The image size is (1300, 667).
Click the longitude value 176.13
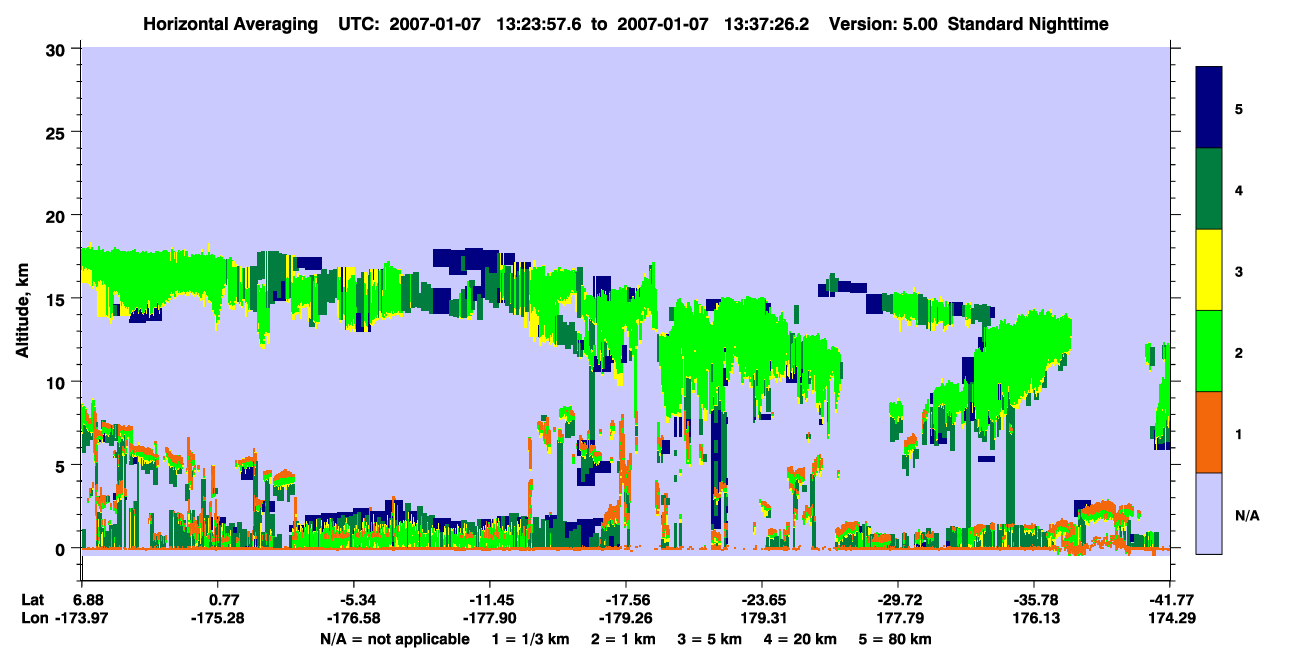[x=1034, y=618]
